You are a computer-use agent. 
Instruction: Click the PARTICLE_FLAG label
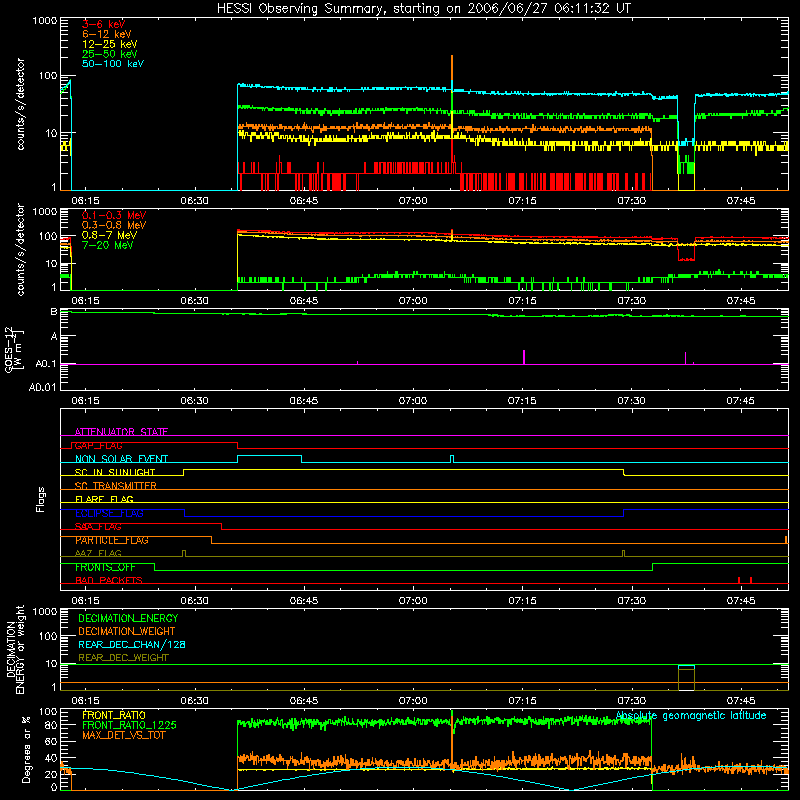pos(112,540)
